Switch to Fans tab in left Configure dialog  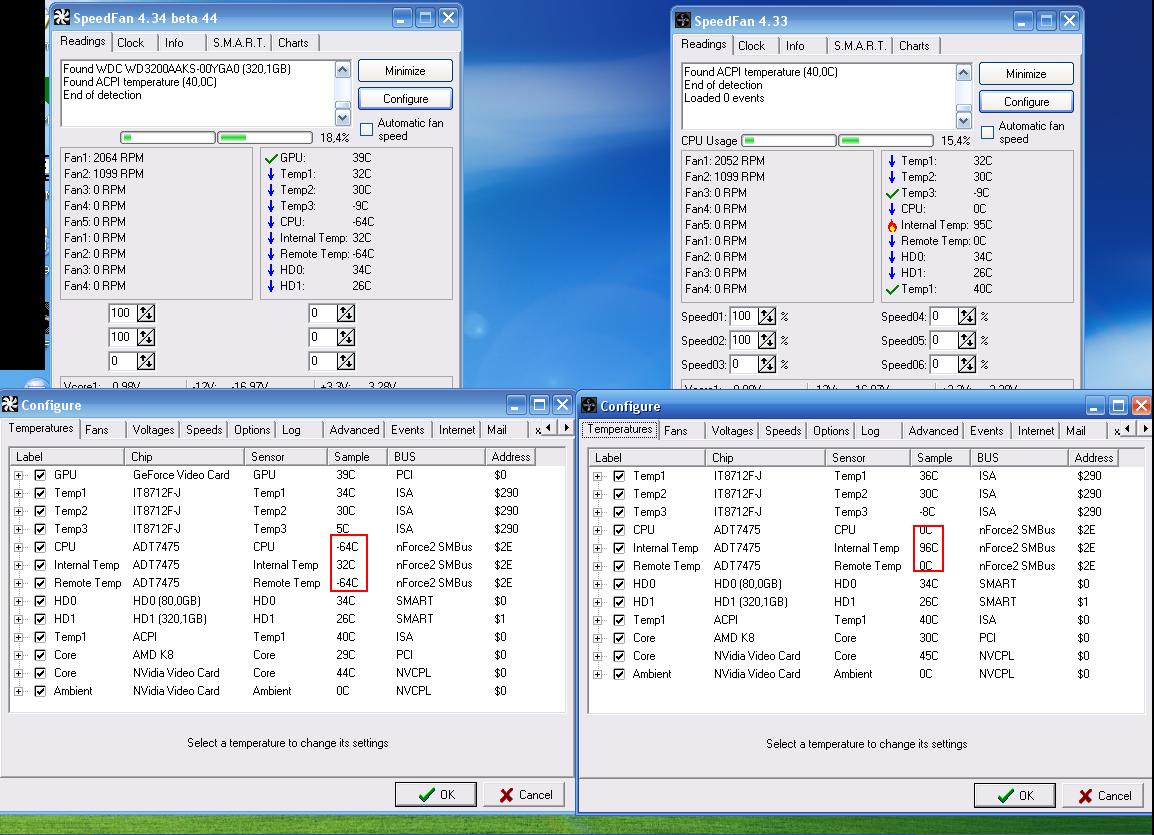tap(96, 430)
